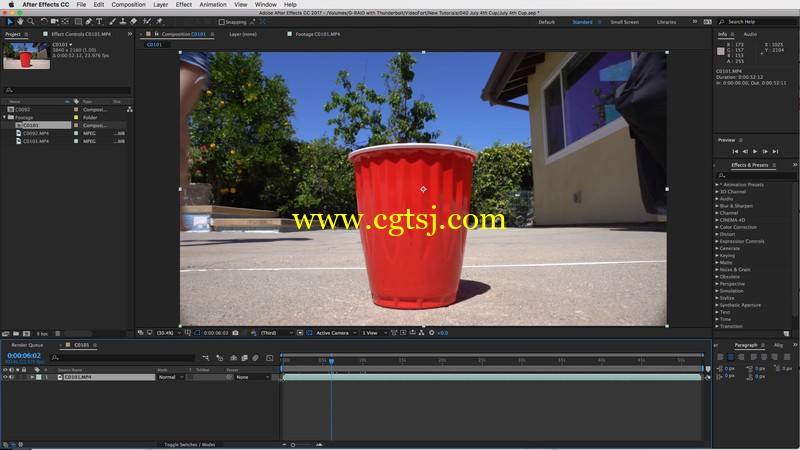The width and height of the screenshot is (800, 450).
Task: Mute the C0101.MP4 layer audio switch
Action: point(11,377)
